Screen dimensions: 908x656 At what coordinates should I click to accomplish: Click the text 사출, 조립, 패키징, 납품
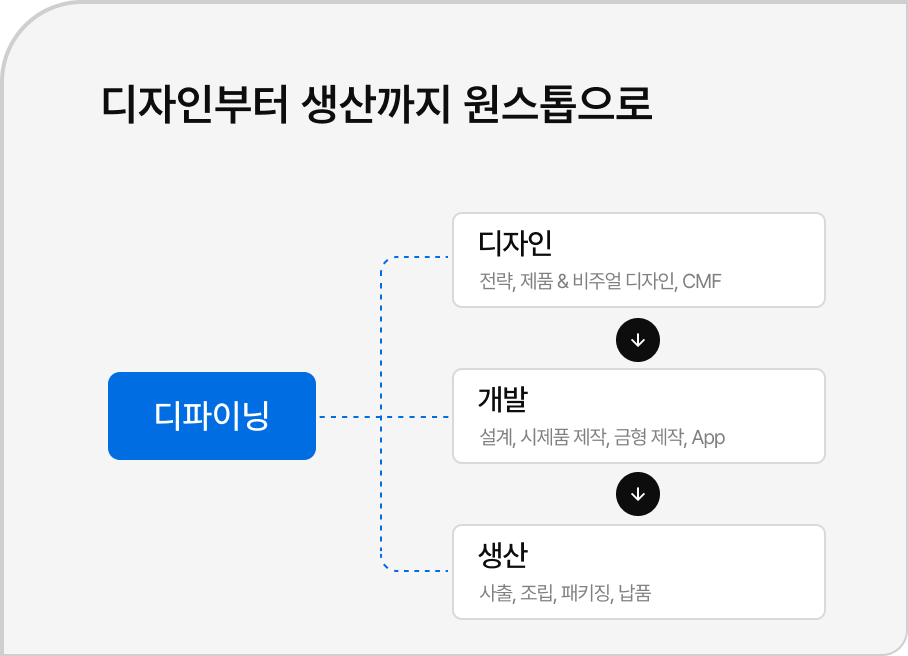565,593
